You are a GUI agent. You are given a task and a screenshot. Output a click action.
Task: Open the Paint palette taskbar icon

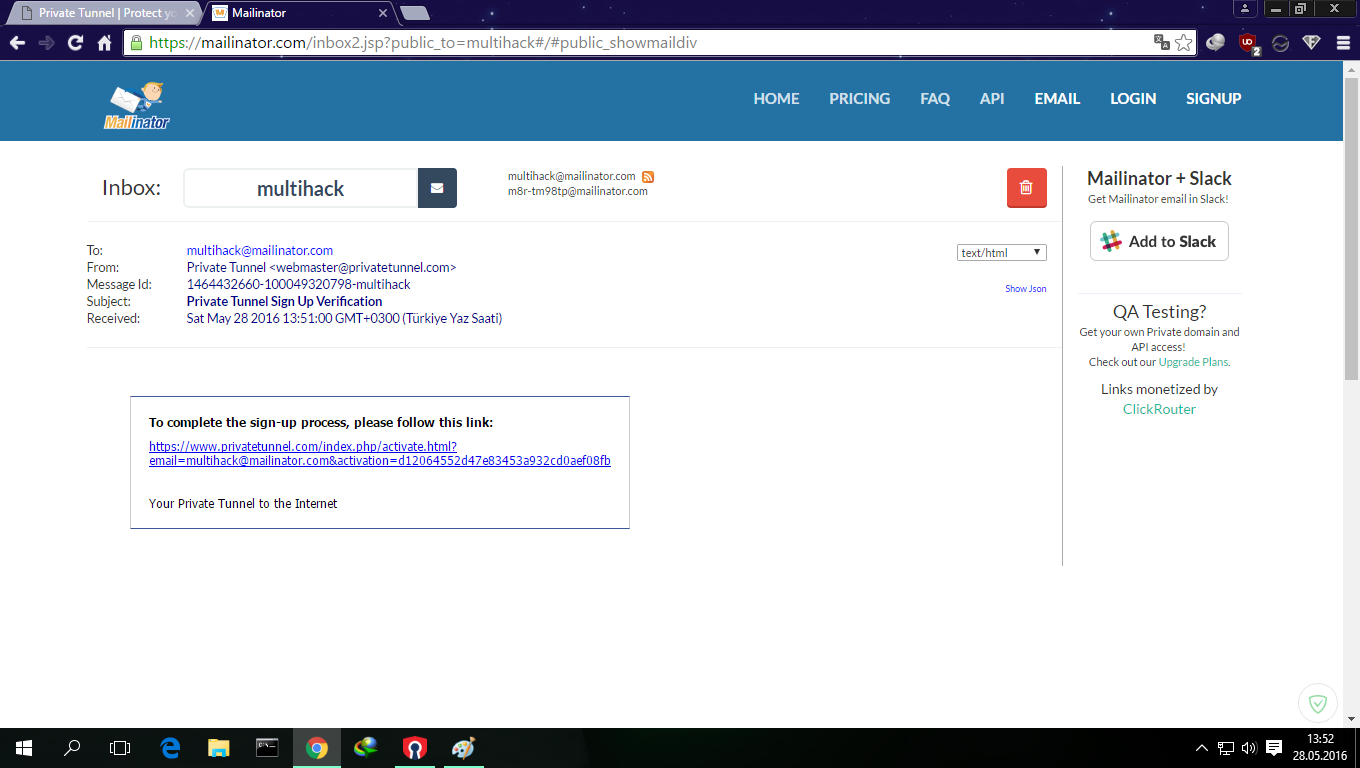click(463, 748)
